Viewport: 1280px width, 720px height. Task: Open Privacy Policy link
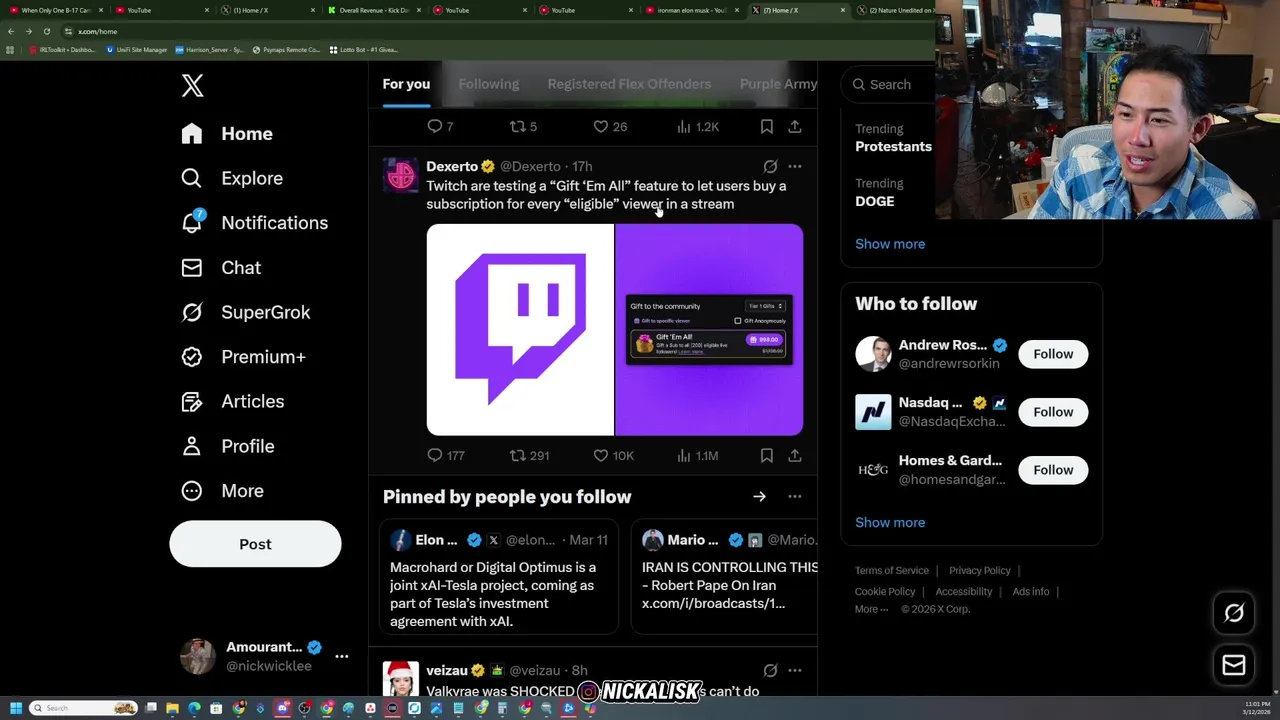click(980, 571)
